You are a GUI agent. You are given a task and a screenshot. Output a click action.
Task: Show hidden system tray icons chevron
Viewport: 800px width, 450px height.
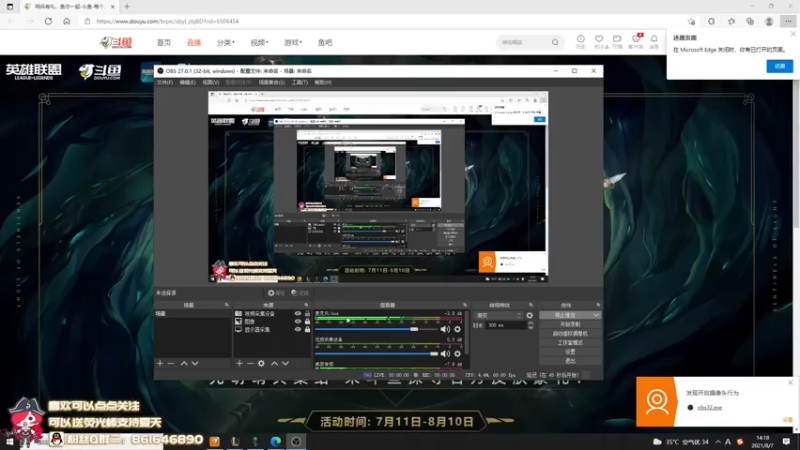[718, 442]
